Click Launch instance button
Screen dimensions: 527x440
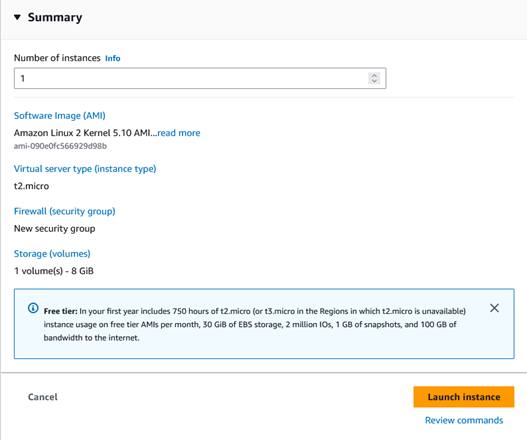[463, 397]
